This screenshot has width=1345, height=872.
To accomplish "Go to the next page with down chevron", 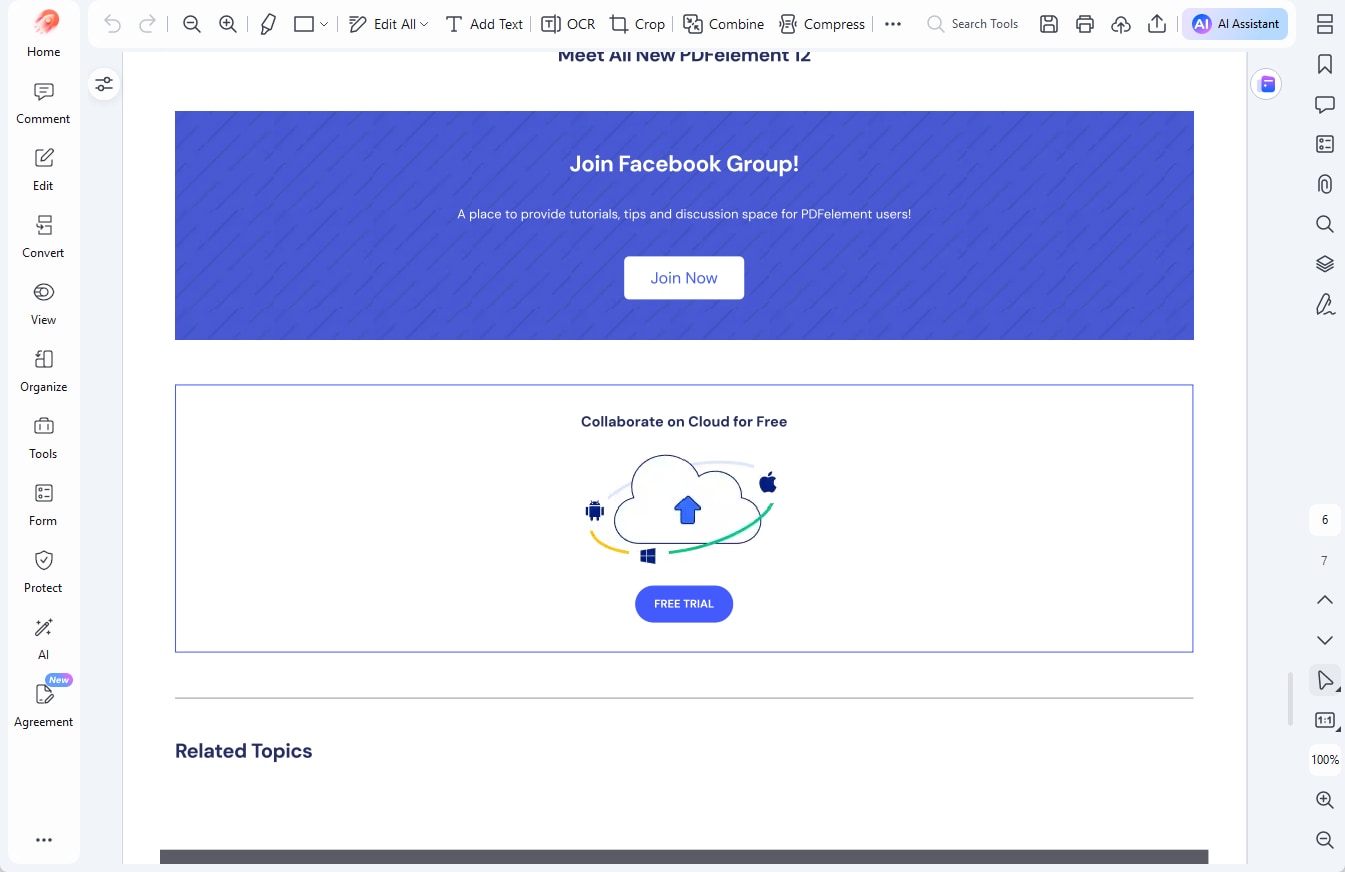I will [x=1325, y=640].
